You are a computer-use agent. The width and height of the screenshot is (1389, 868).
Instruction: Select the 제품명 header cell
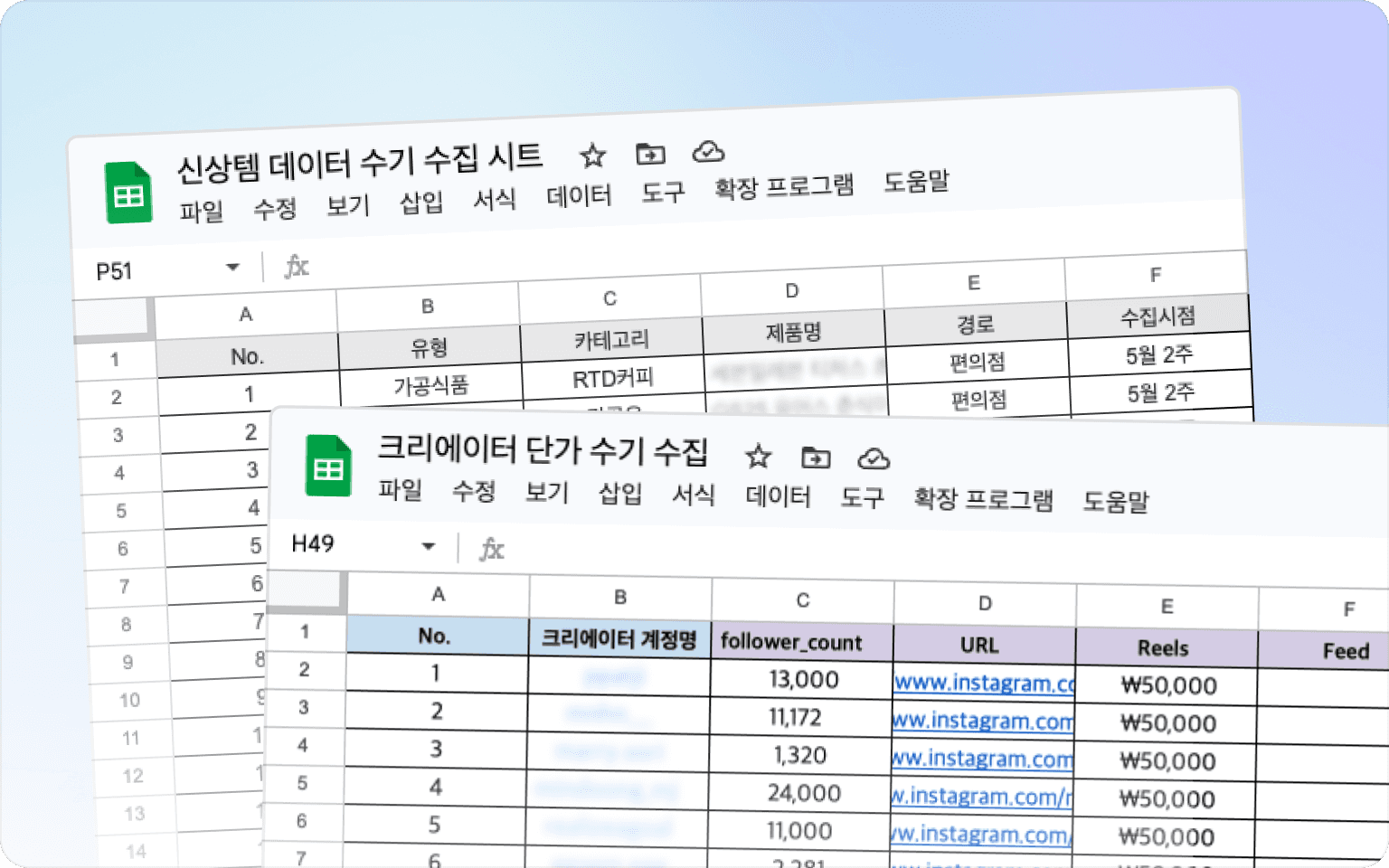(x=794, y=333)
